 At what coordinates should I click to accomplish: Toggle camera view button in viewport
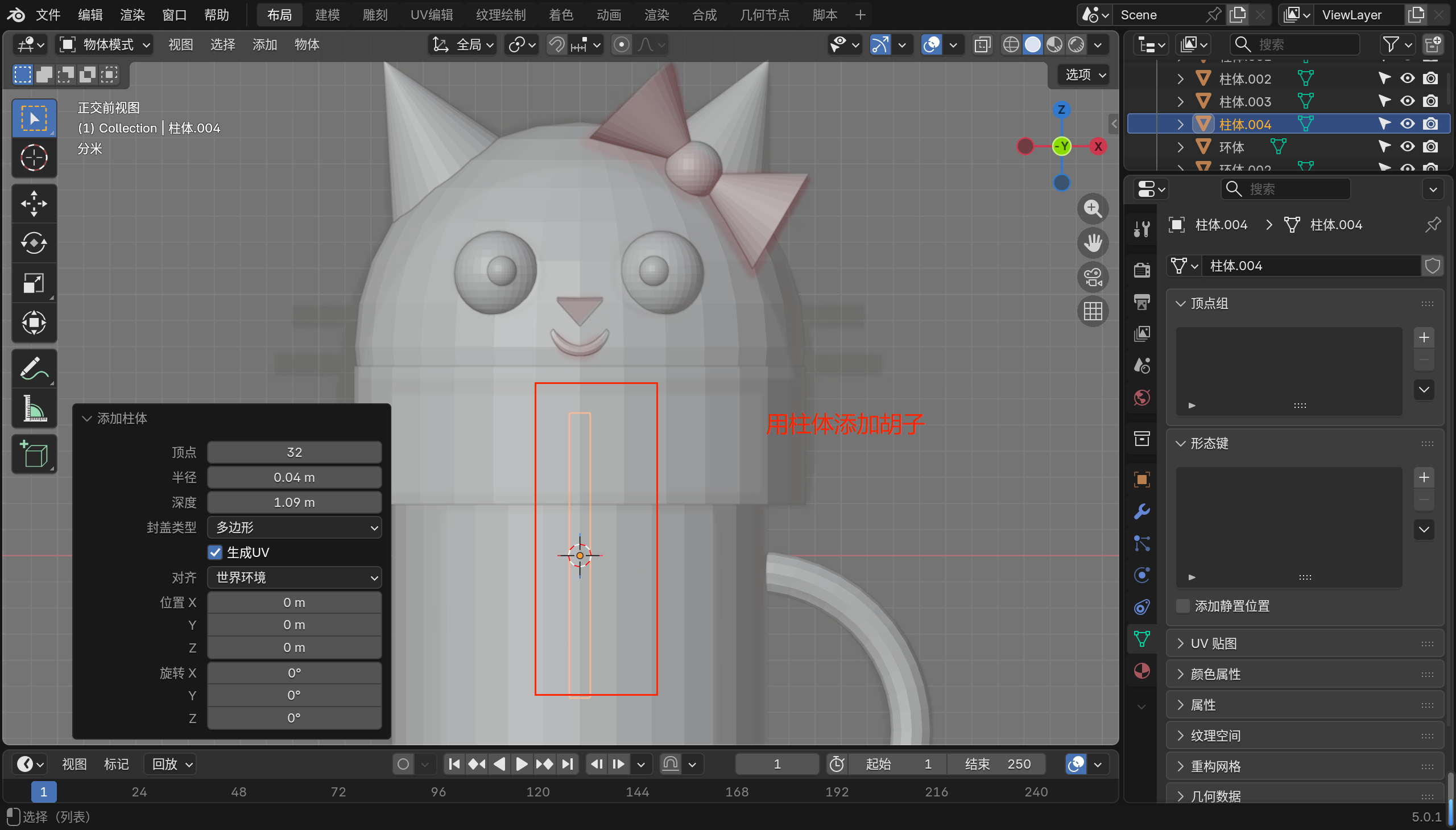point(1093,278)
